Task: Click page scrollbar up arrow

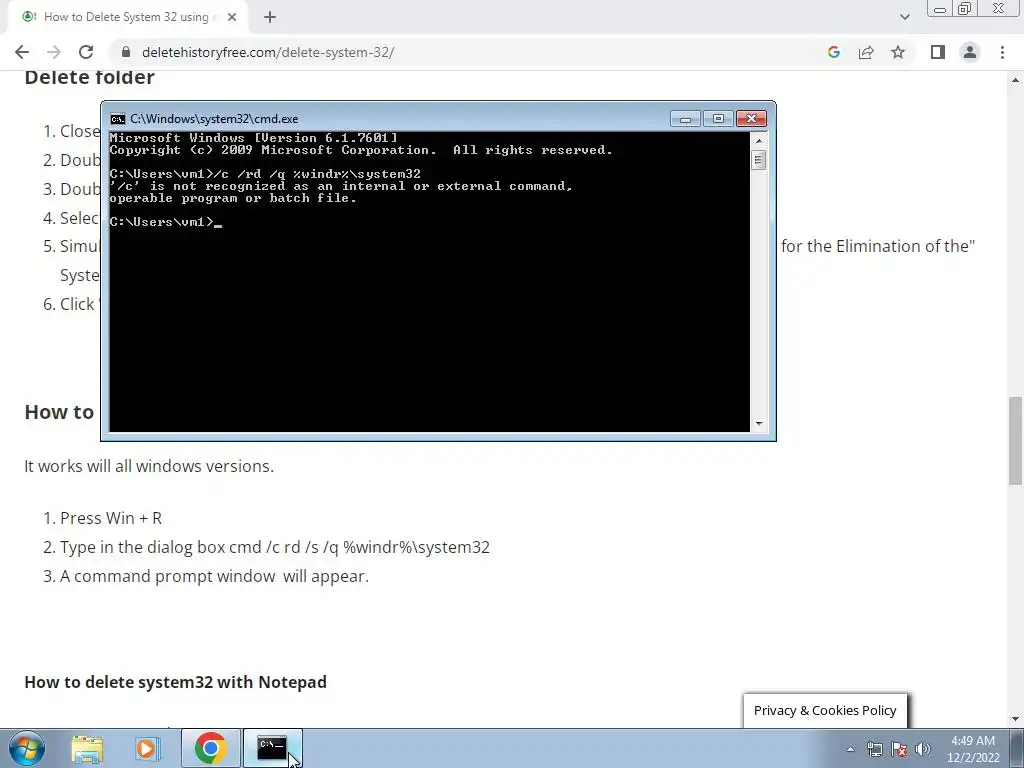Action: [1015, 80]
